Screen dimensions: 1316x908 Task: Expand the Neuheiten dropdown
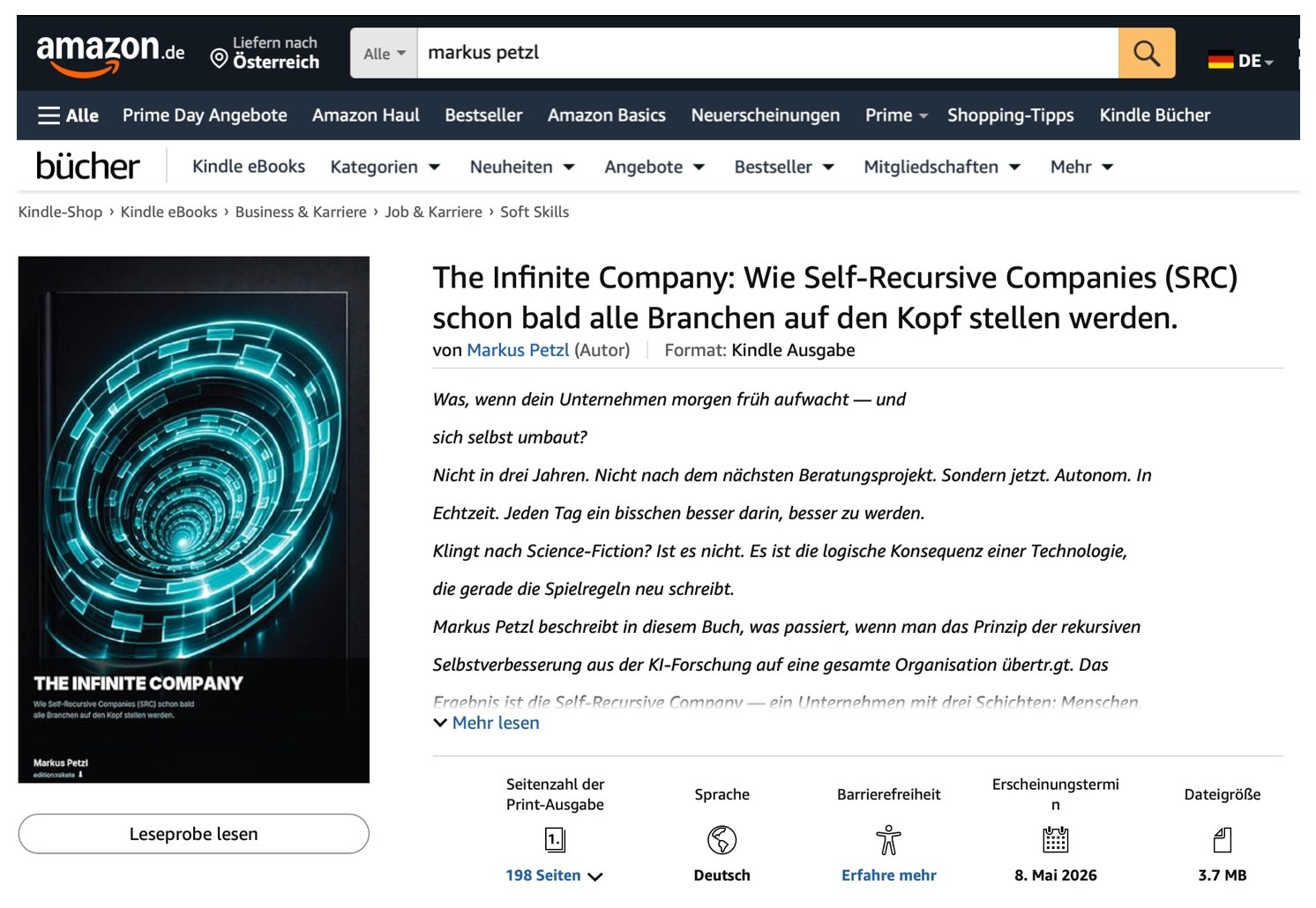point(522,167)
